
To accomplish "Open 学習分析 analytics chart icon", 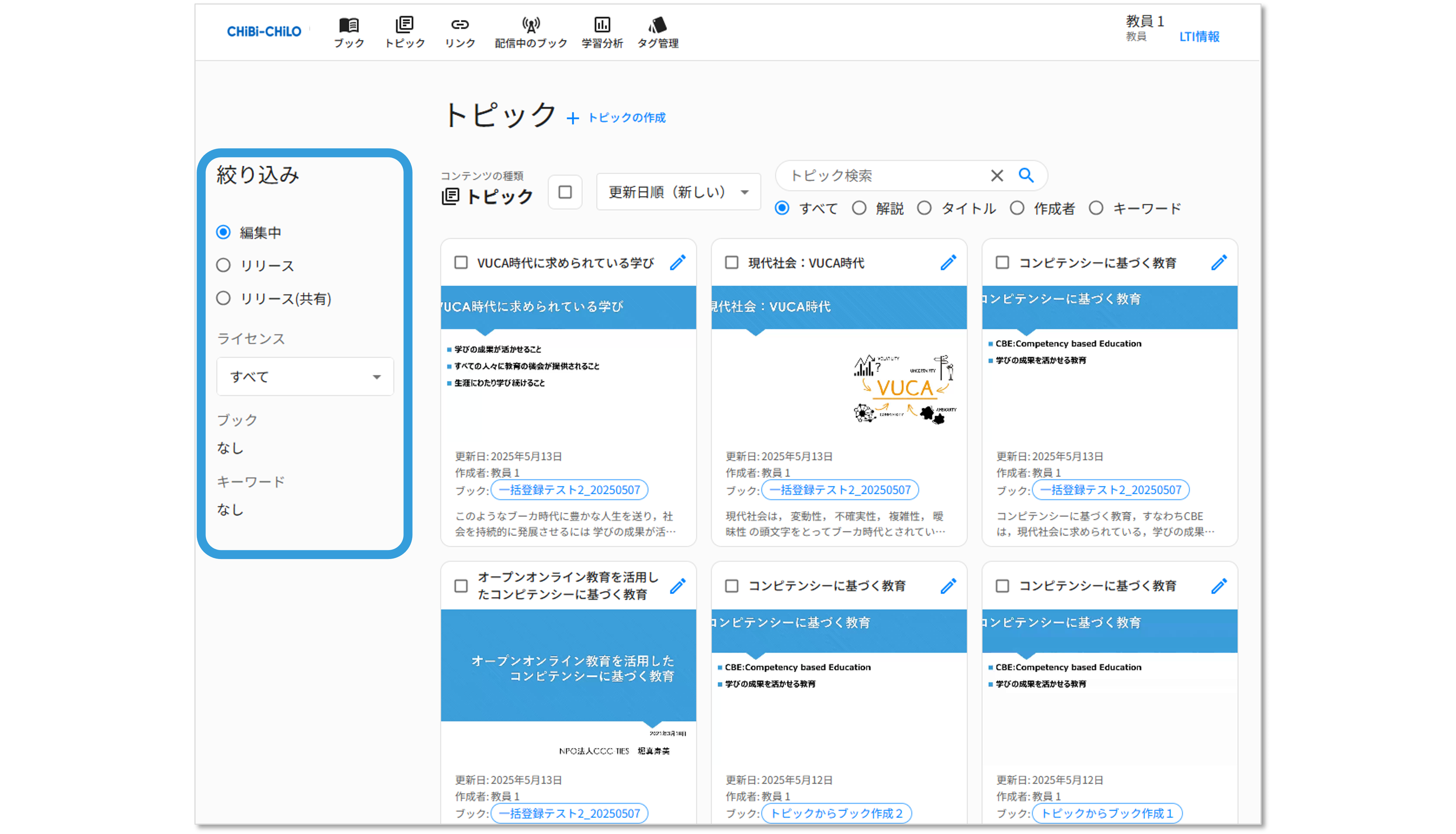I will tap(602, 25).
